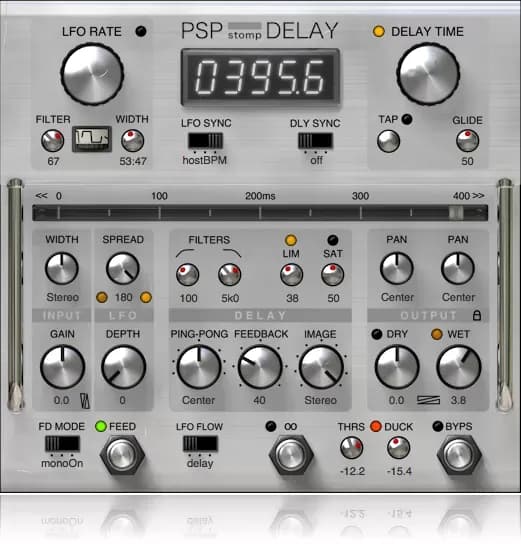The height and width of the screenshot is (544, 521).
Task: Toggle the green FEED LED
Action: pos(101,426)
